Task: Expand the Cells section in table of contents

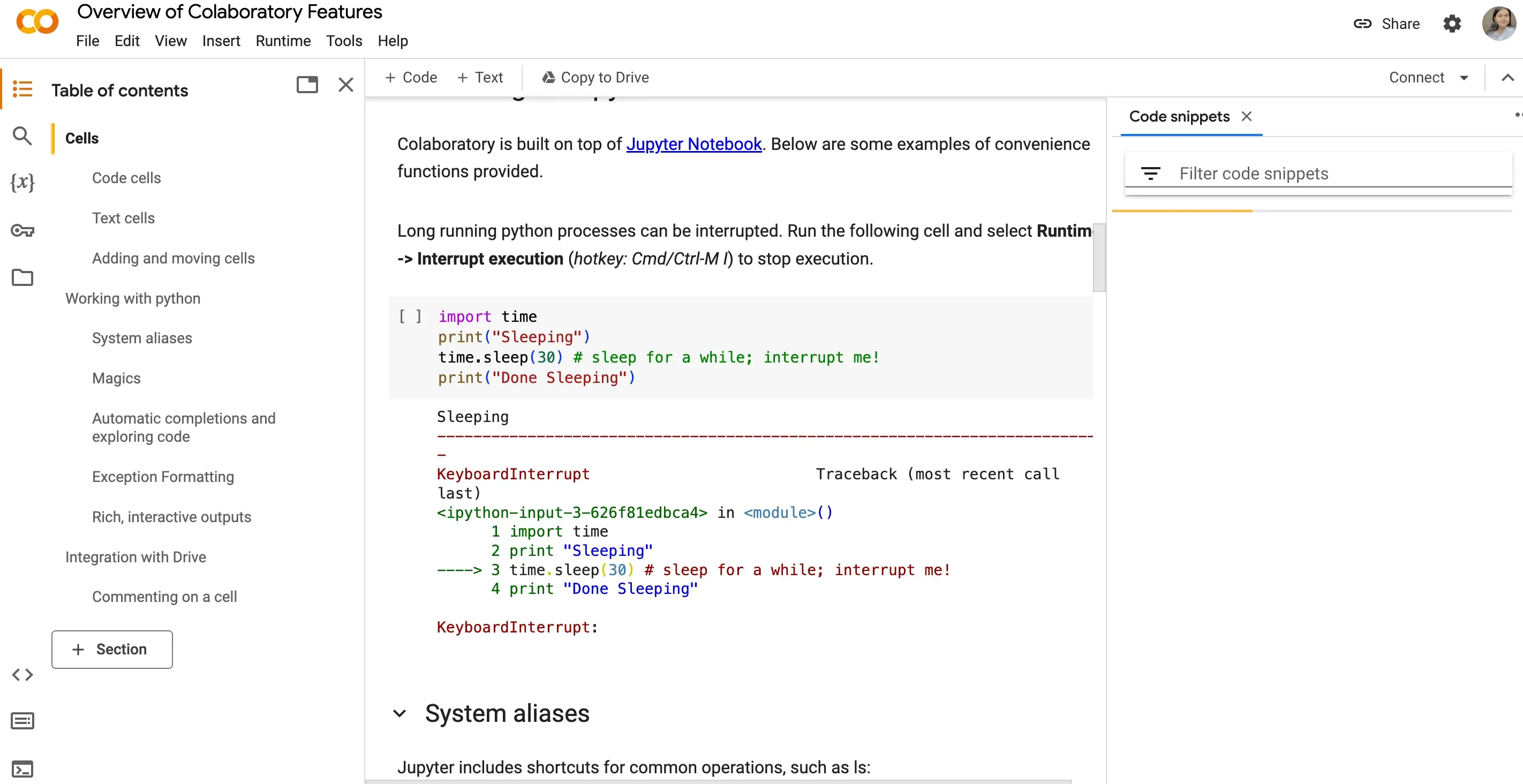Action: click(x=82, y=138)
